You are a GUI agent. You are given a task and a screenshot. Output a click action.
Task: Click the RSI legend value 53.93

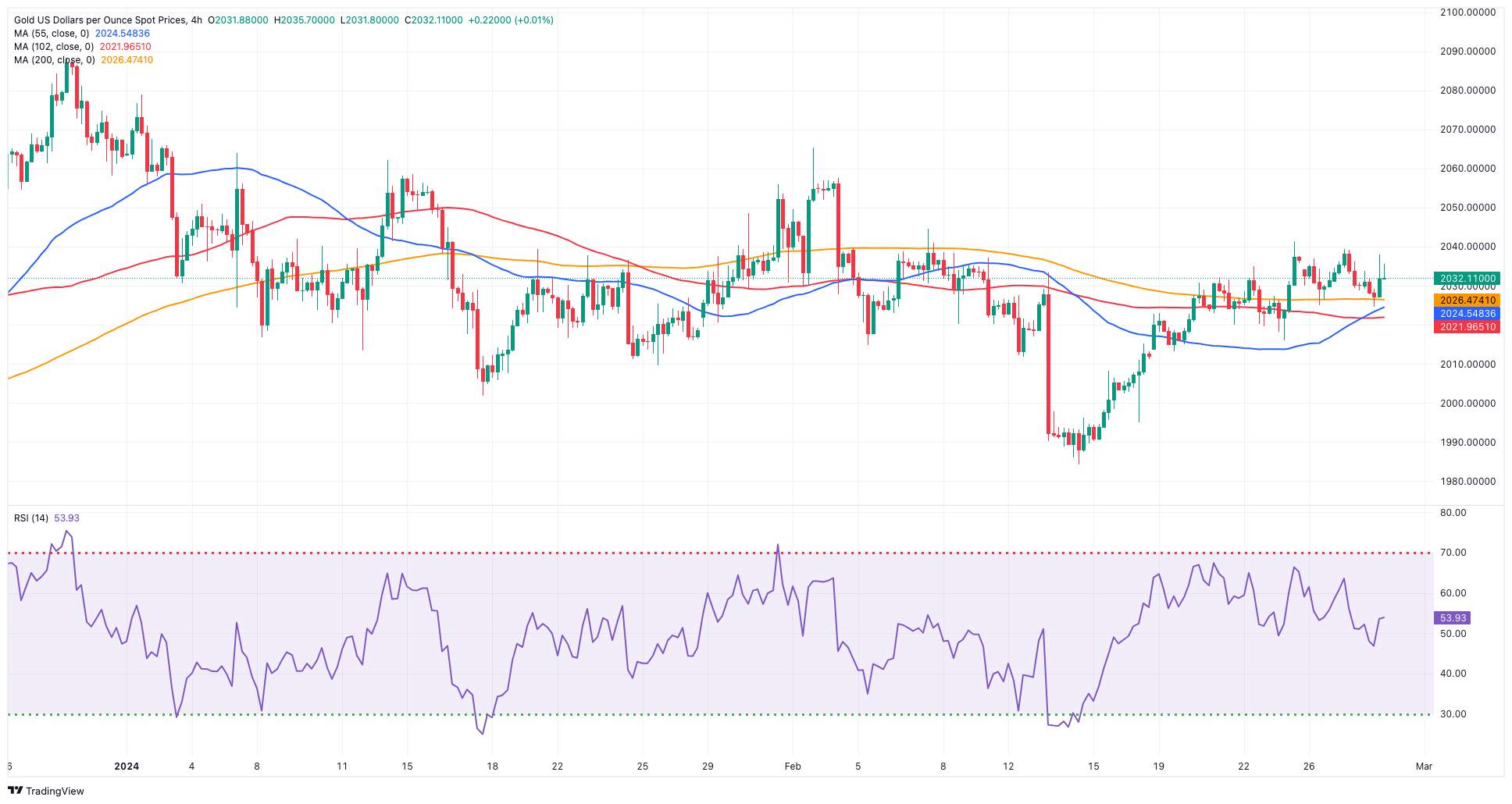tap(66, 518)
